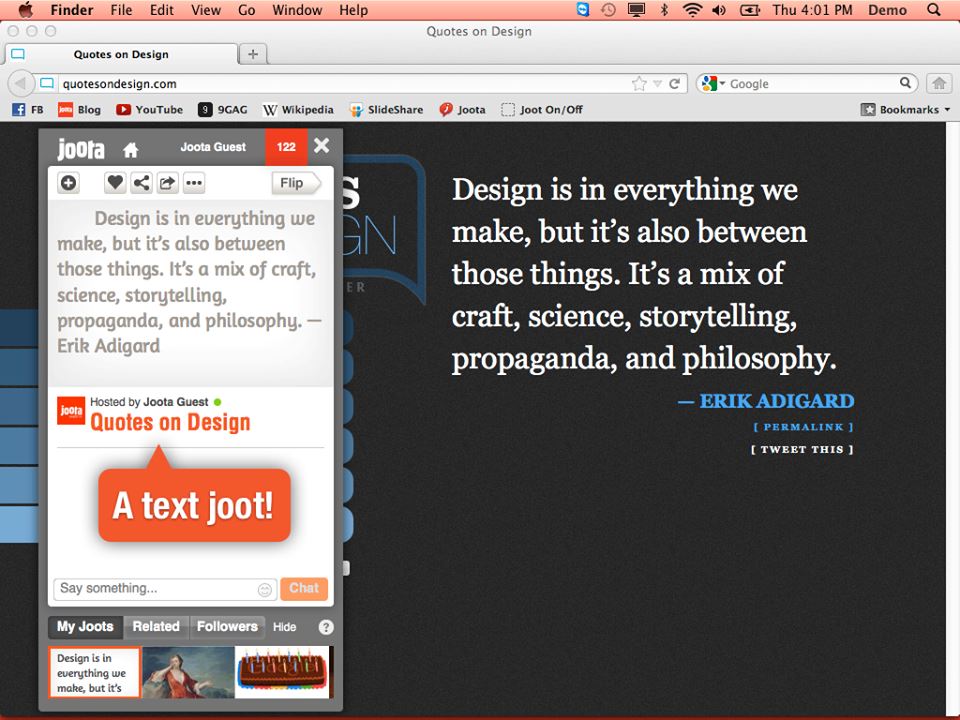The height and width of the screenshot is (720, 960).
Task: Open the File menu
Action: [x=121, y=10]
